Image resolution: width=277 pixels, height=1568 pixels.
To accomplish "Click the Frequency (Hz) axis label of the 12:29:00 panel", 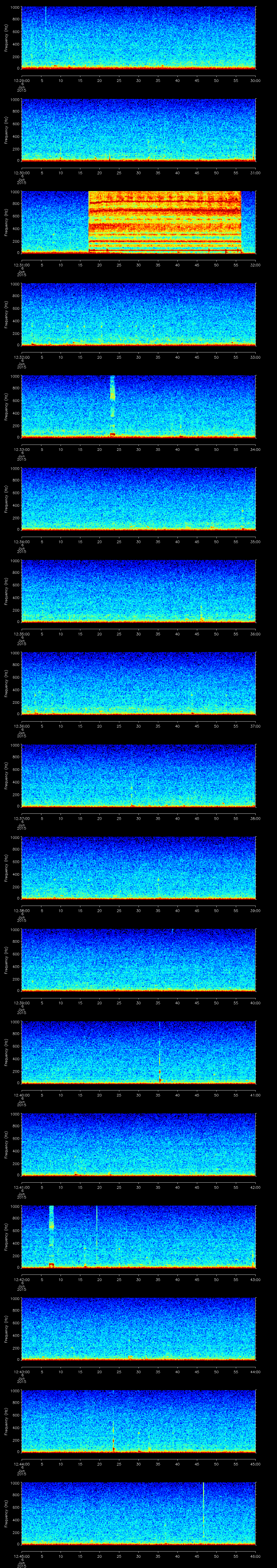I will pos(6,38).
